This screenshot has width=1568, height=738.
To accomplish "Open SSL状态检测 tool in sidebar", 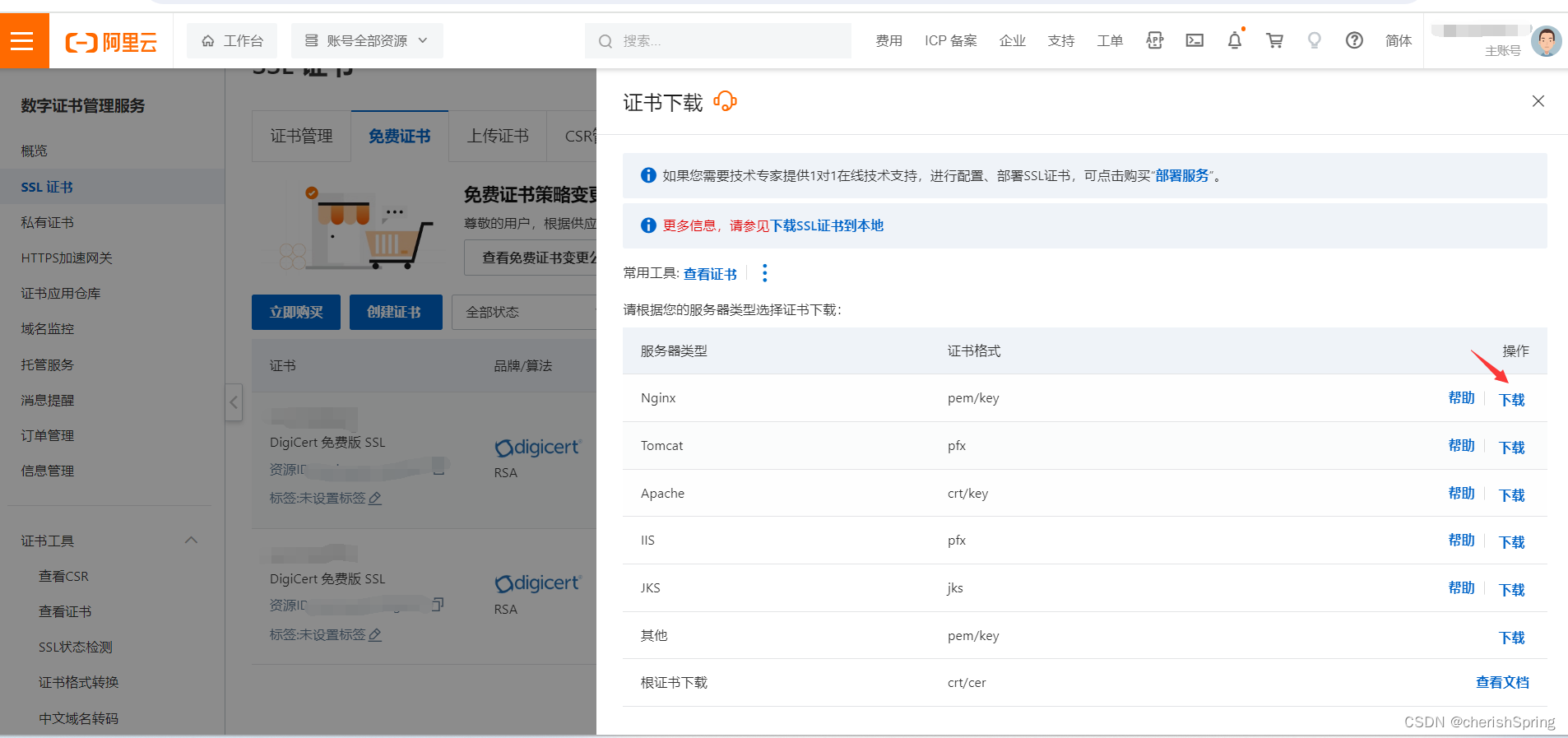I will [75, 647].
